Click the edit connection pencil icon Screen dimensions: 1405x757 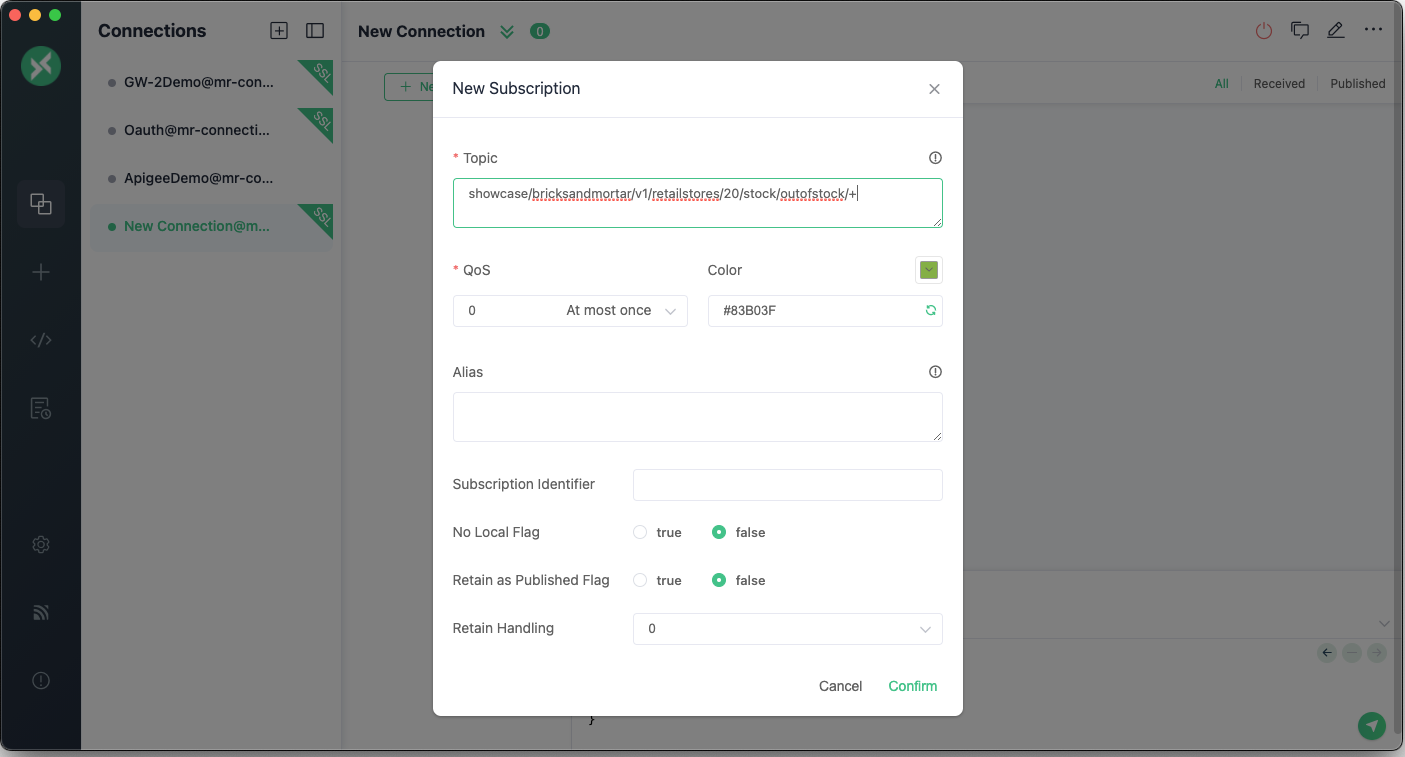click(1335, 31)
